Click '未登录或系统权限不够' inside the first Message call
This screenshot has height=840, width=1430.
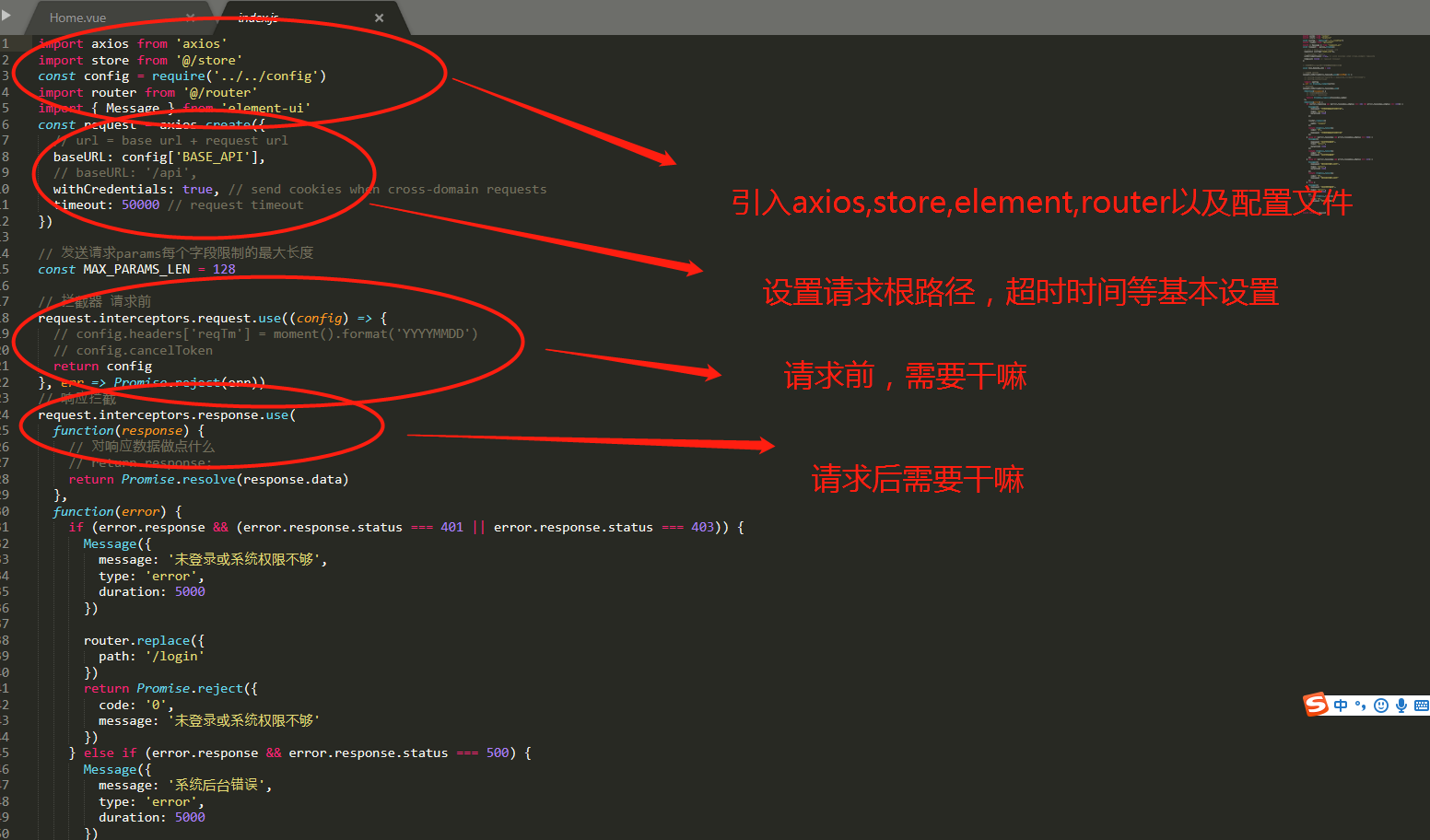[x=244, y=559]
